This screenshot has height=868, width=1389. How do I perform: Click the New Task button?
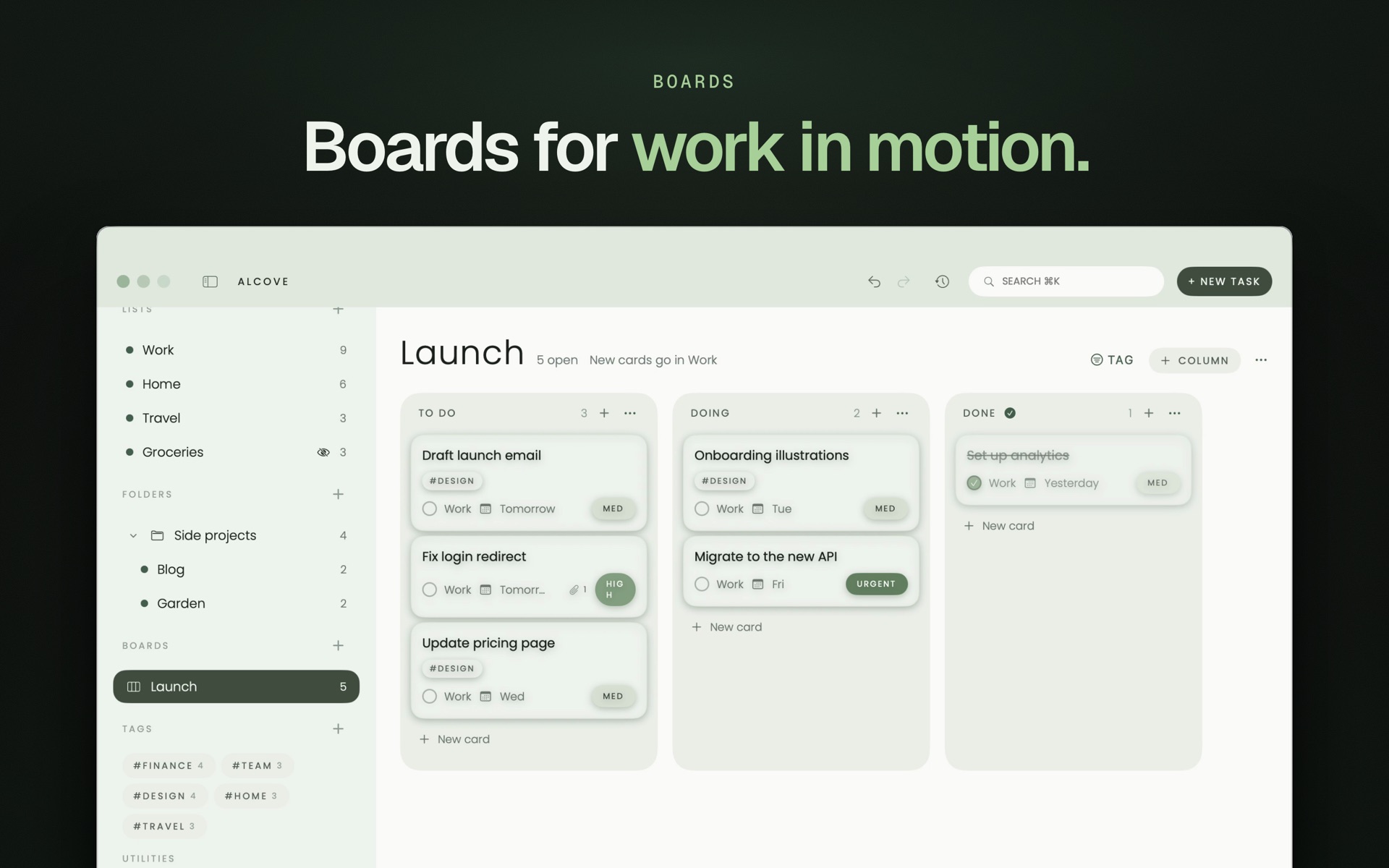click(1224, 281)
